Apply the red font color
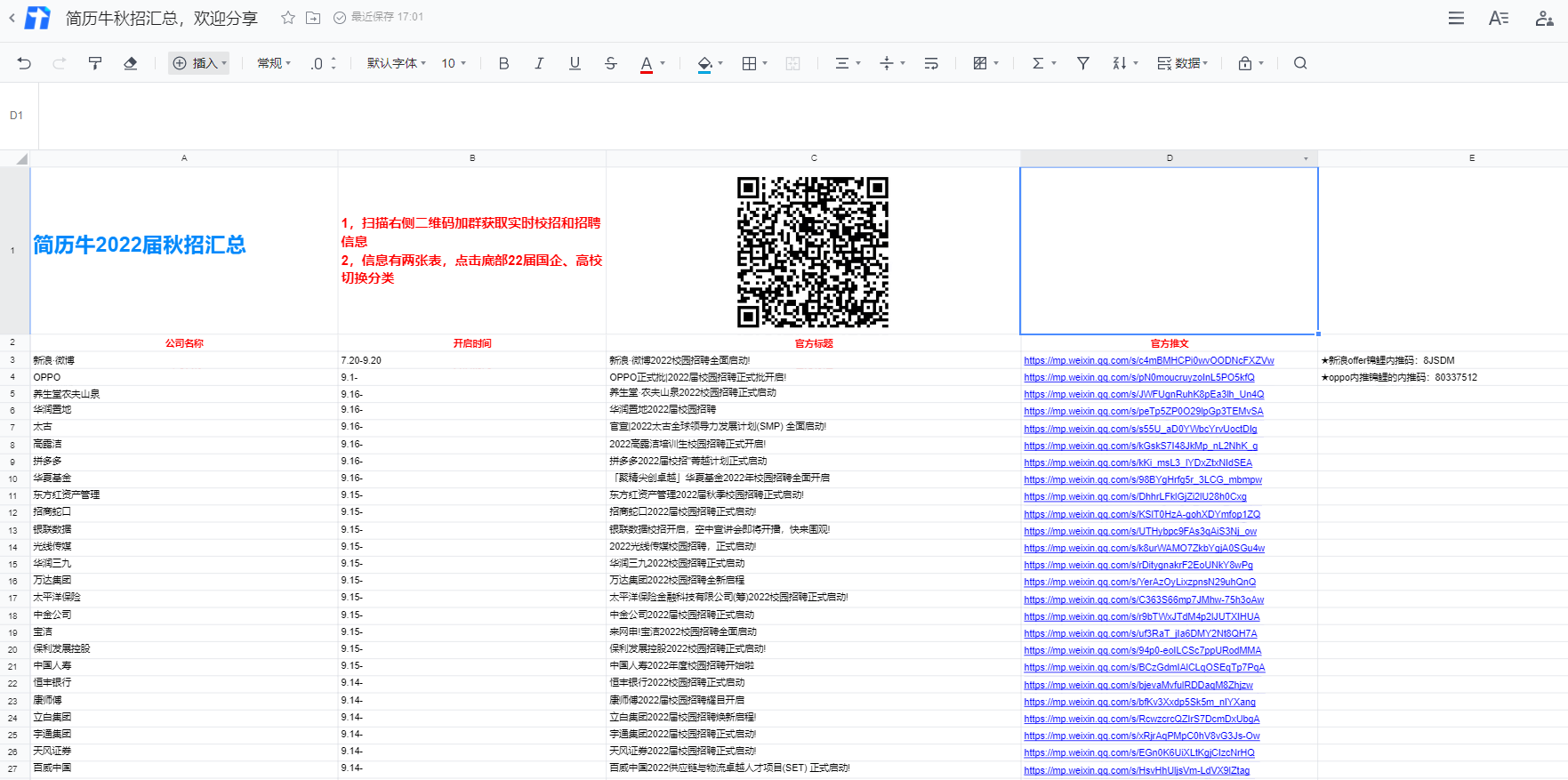Screen dimensions: 1568x780 [x=647, y=63]
